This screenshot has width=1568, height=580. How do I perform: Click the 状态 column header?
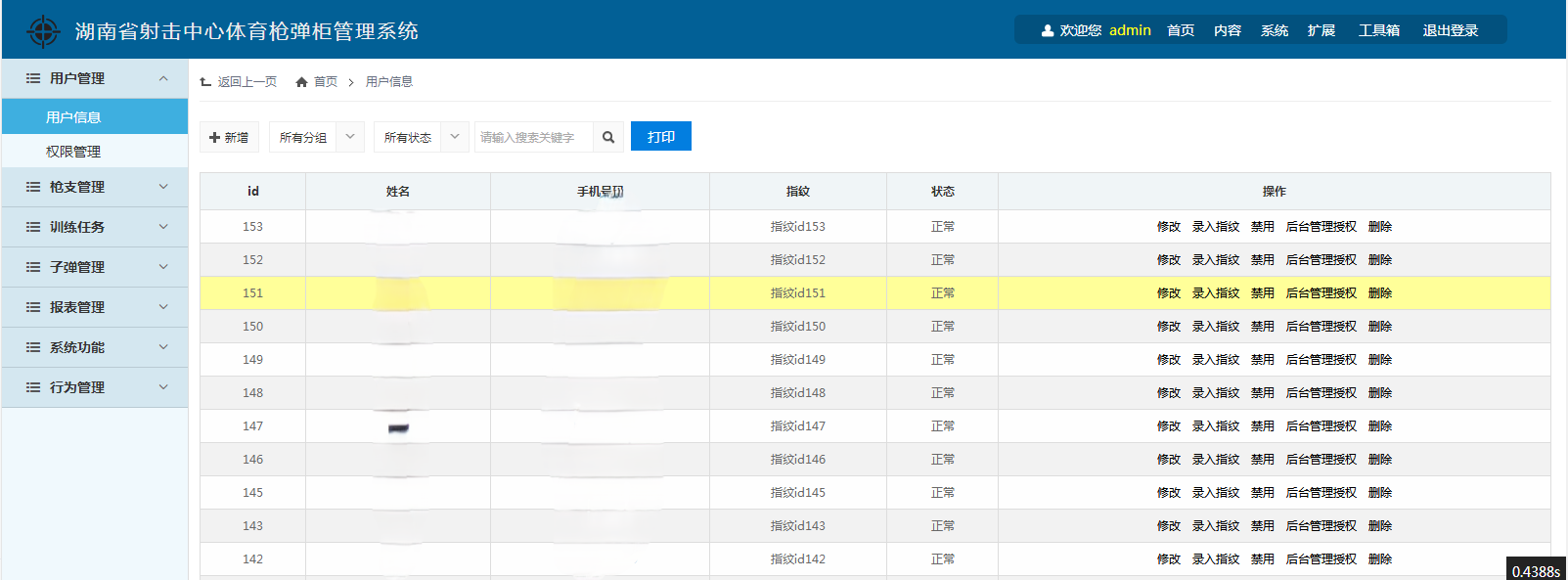click(943, 191)
